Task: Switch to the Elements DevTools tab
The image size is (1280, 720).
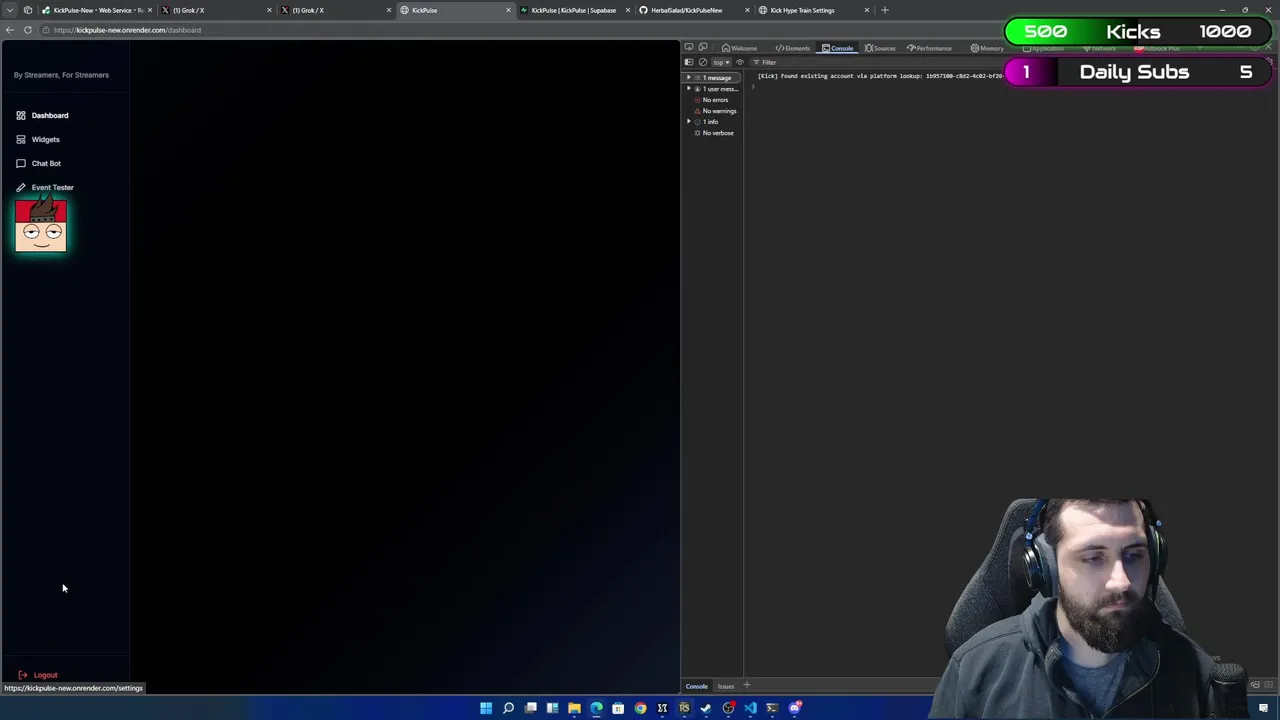Action: (x=792, y=48)
